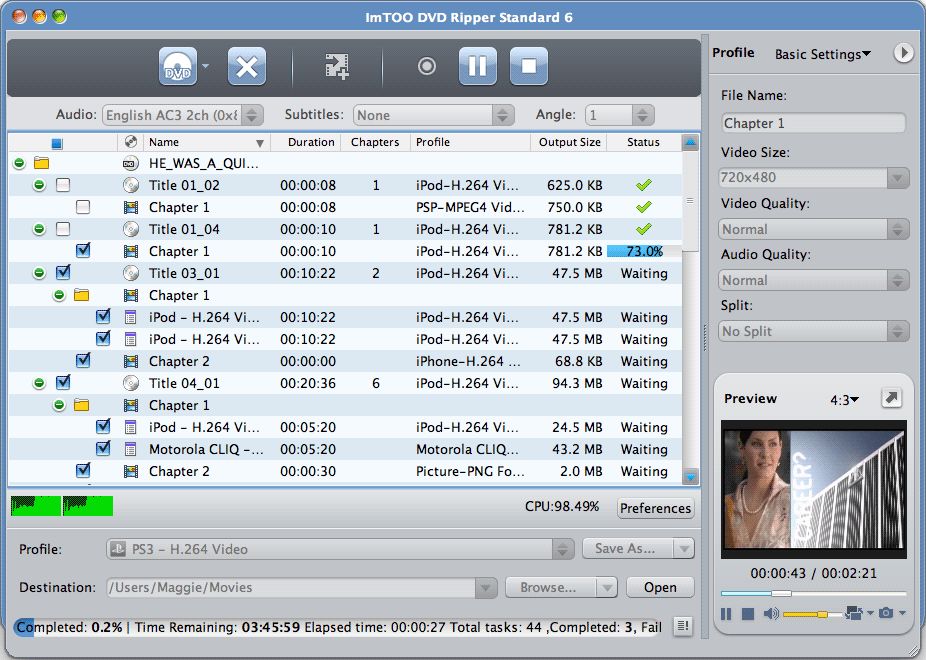Click the 73.0% progress bar

pos(644,251)
